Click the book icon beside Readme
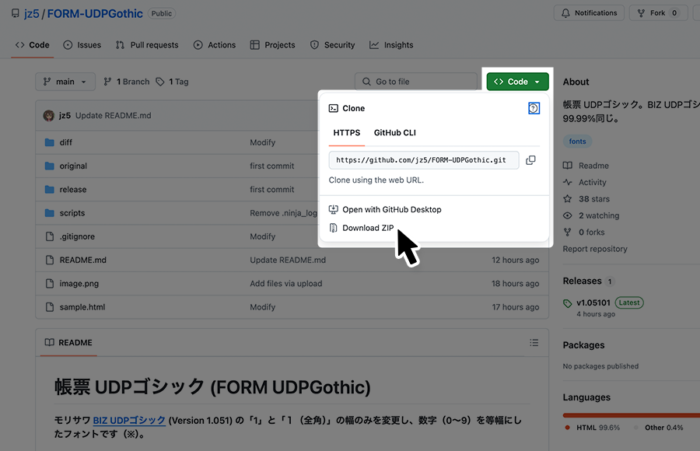The height and width of the screenshot is (451, 700). (567, 166)
